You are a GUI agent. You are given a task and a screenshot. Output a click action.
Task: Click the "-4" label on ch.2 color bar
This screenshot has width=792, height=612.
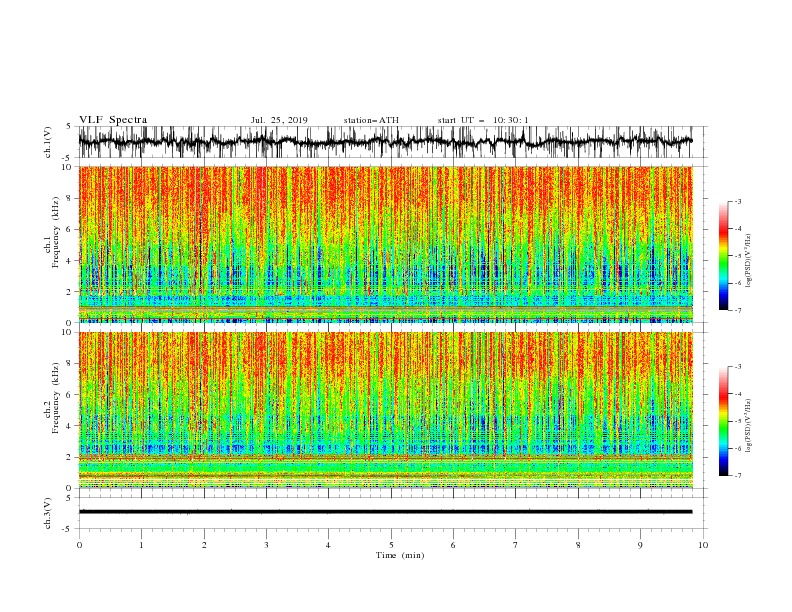click(738, 394)
